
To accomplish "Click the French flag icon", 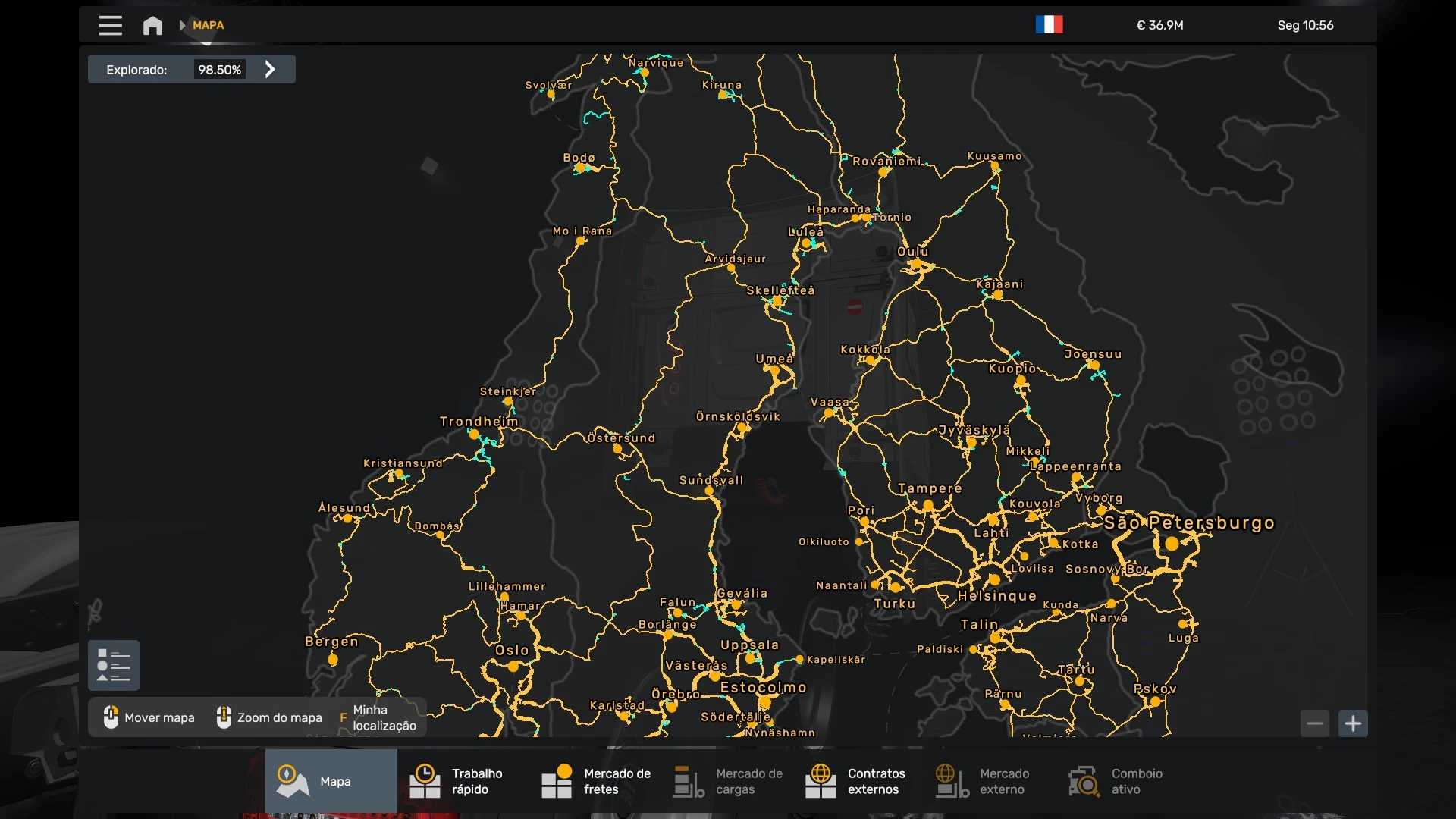I will tap(1049, 25).
